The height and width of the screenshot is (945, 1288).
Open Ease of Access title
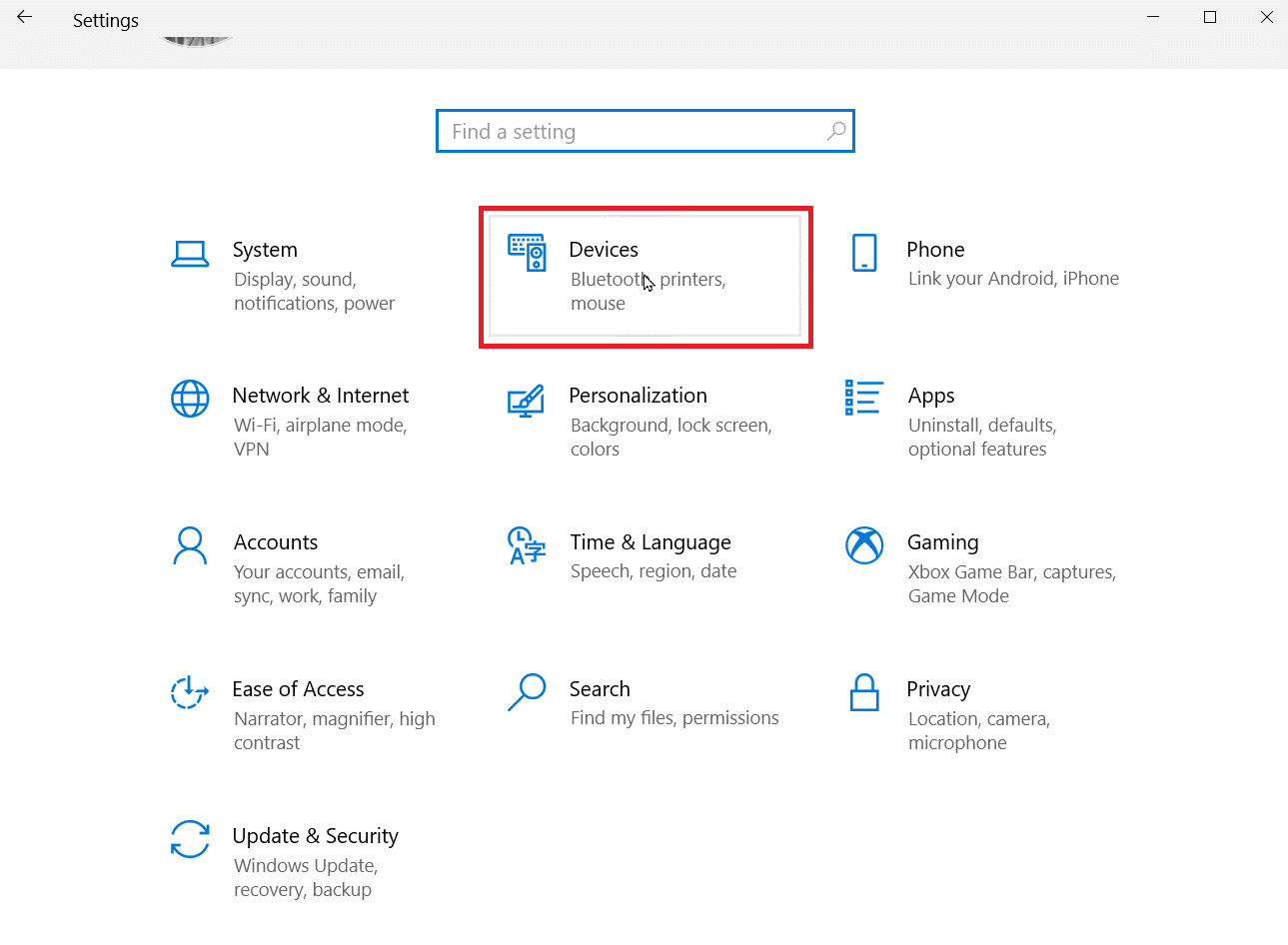click(298, 689)
